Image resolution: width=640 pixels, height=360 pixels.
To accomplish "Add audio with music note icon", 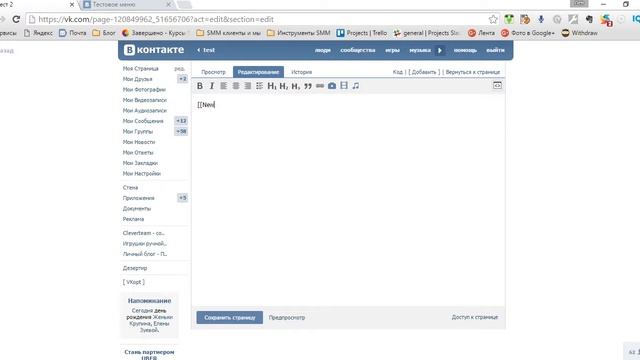I will pos(356,86).
